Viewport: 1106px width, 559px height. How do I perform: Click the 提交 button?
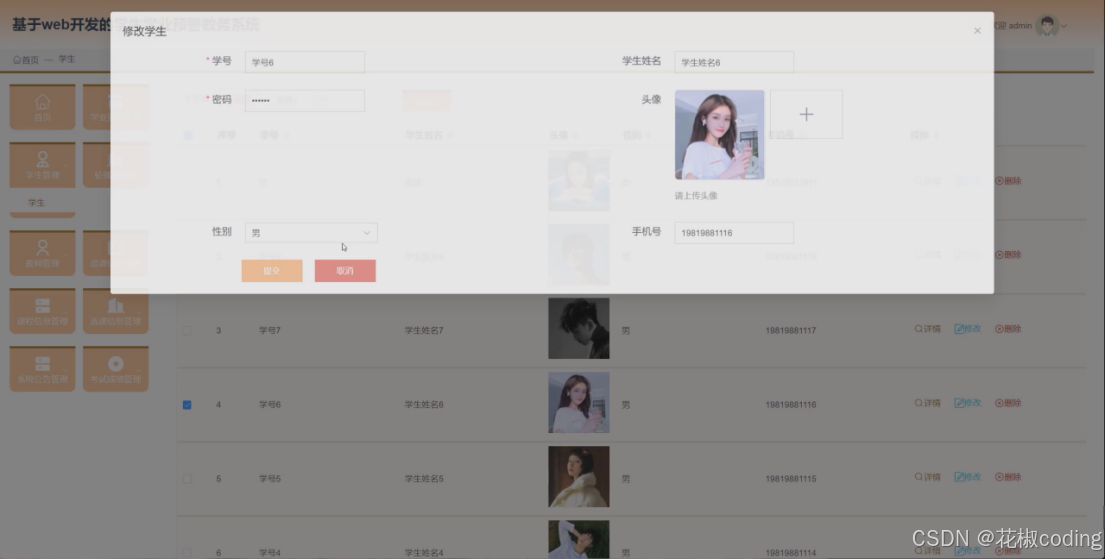click(272, 271)
